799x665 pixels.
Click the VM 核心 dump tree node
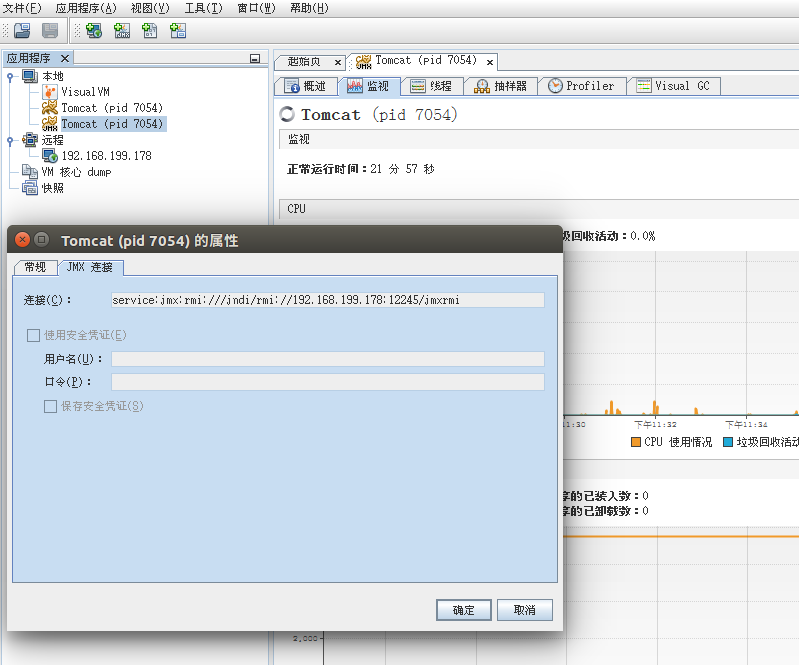76,172
